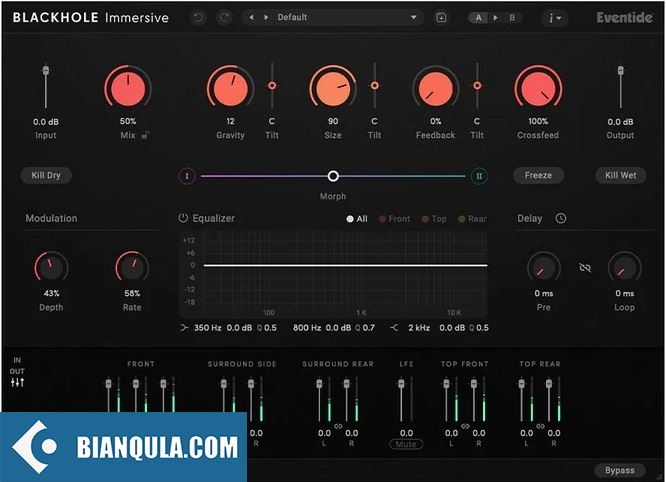Click the redo arrow icon
666x482 pixels.
click(x=224, y=17)
